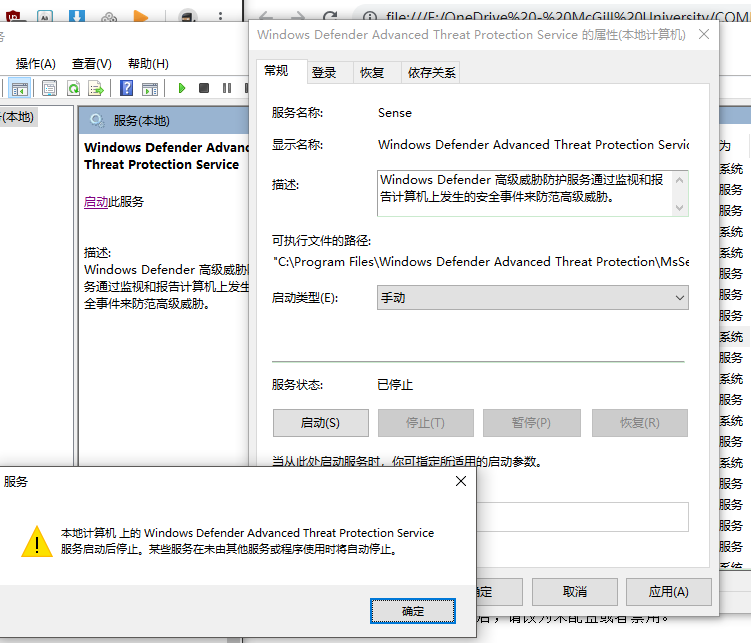Click the 已停止 service status text
Image resolution: width=751 pixels, height=643 pixels.
coord(395,385)
